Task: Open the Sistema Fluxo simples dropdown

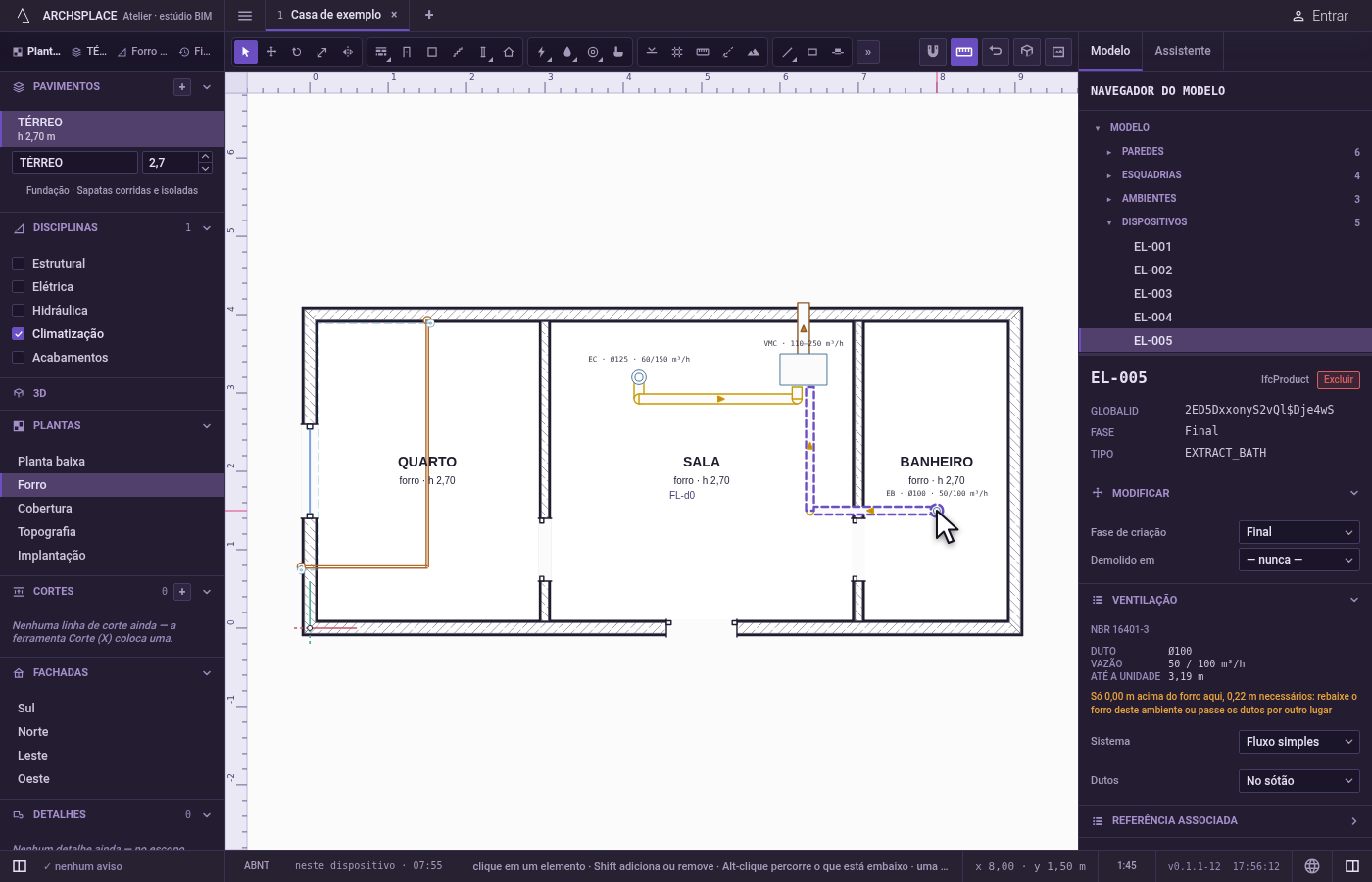Action: (x=1299, y=742)
